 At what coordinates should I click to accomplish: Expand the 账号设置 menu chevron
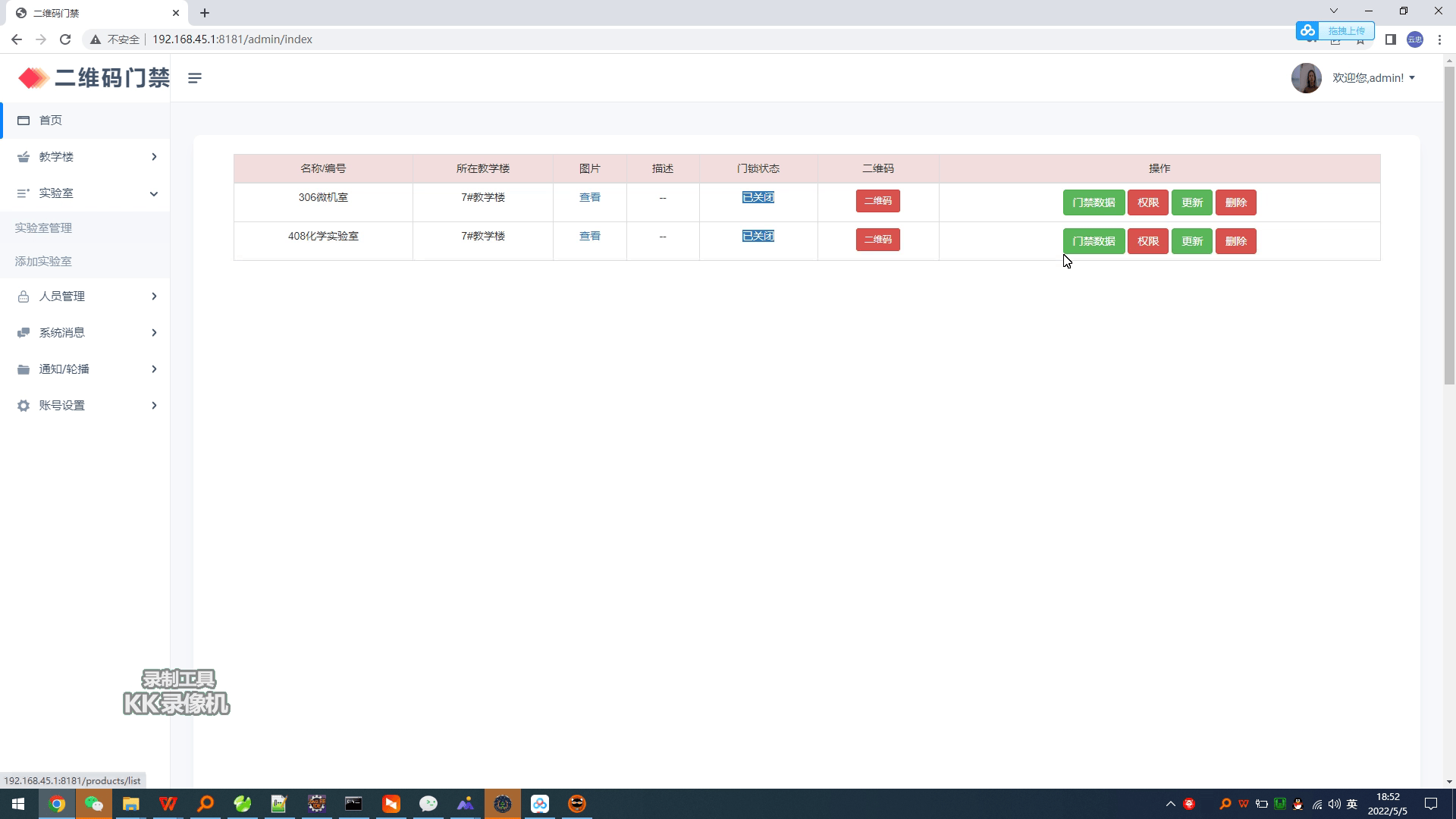click(154, 406)
